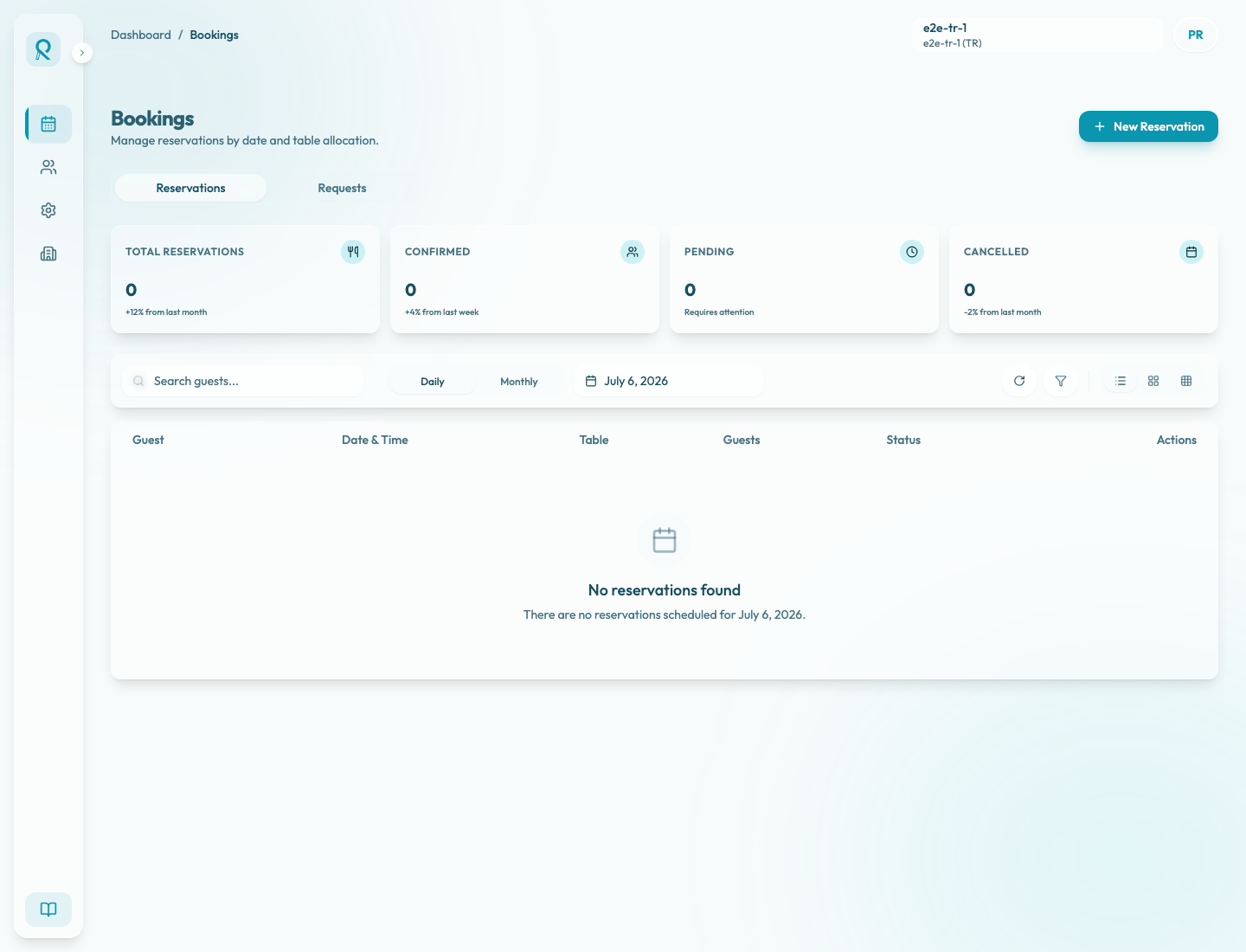Viewport: 1246px width, 952px height.
Task: Click the Table column header
Action: (594, 440)
